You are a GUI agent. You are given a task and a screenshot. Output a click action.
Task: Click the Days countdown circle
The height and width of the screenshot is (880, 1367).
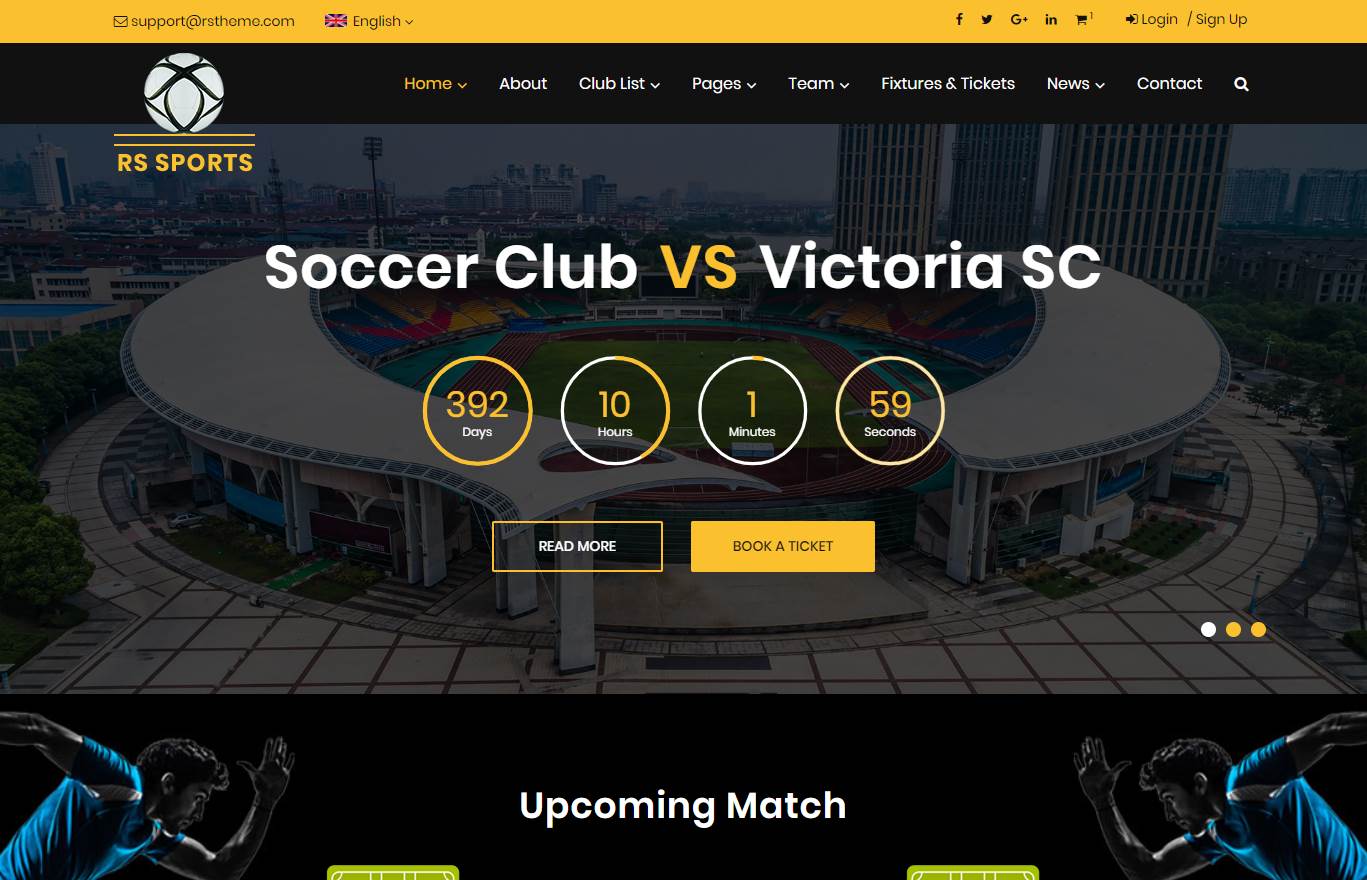point(477,410)
